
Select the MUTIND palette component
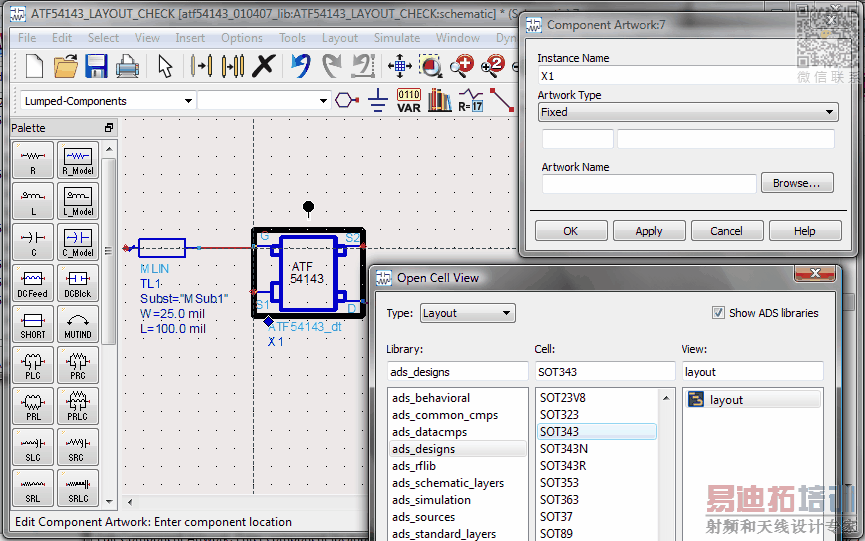(x=78, y=325)
